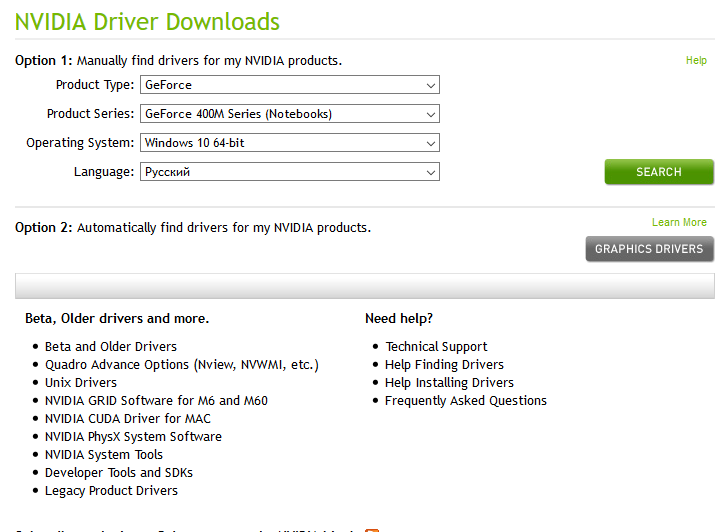Open NVIDIA System Tools link

(104, 455)
